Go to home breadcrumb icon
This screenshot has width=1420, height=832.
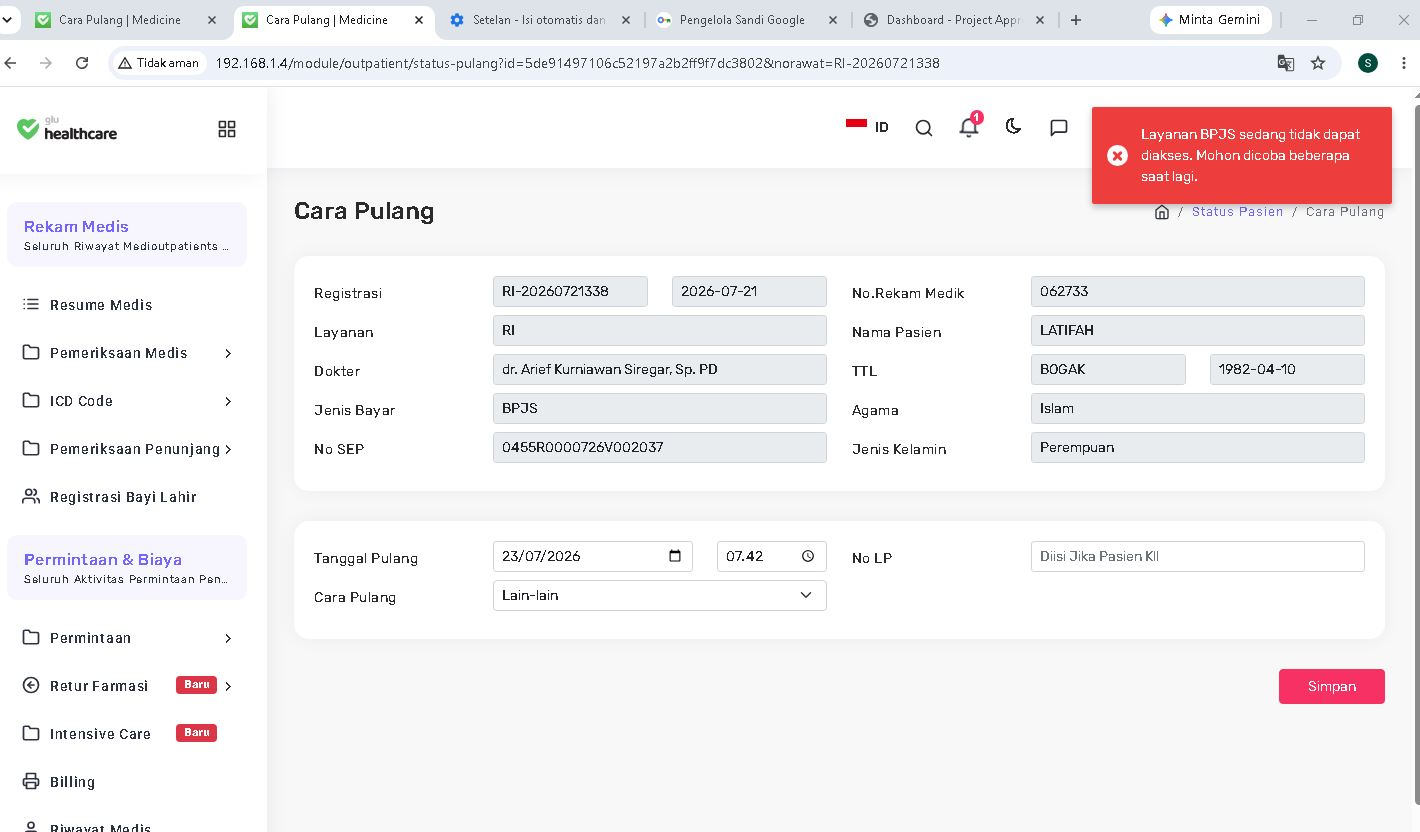pyautogui.click(x=1162, y=212)
